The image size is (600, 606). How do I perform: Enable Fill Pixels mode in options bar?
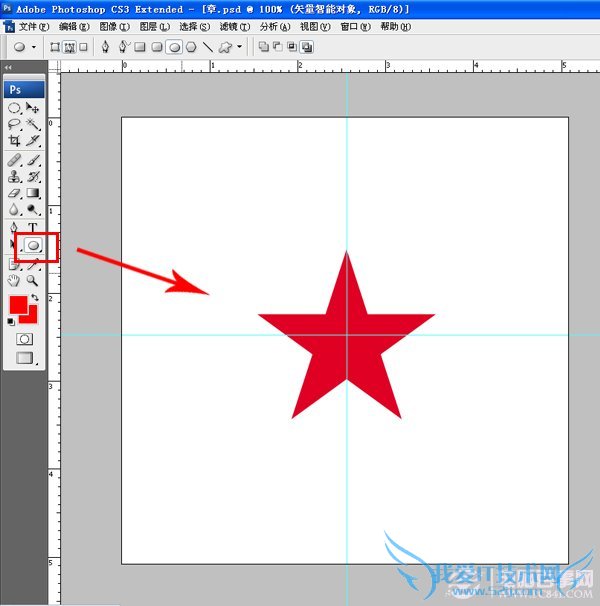83,47
